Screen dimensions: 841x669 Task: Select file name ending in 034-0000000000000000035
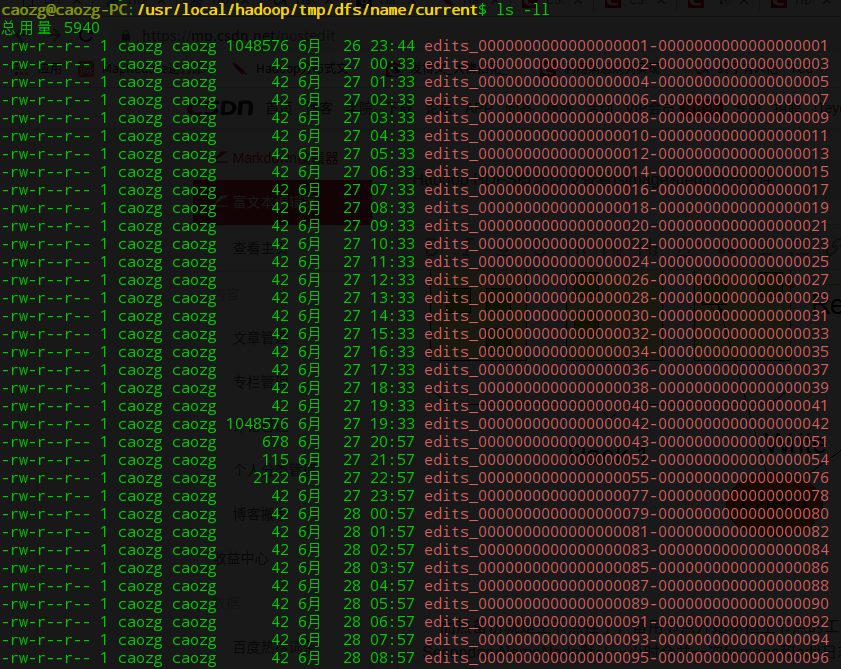[626, 352]
